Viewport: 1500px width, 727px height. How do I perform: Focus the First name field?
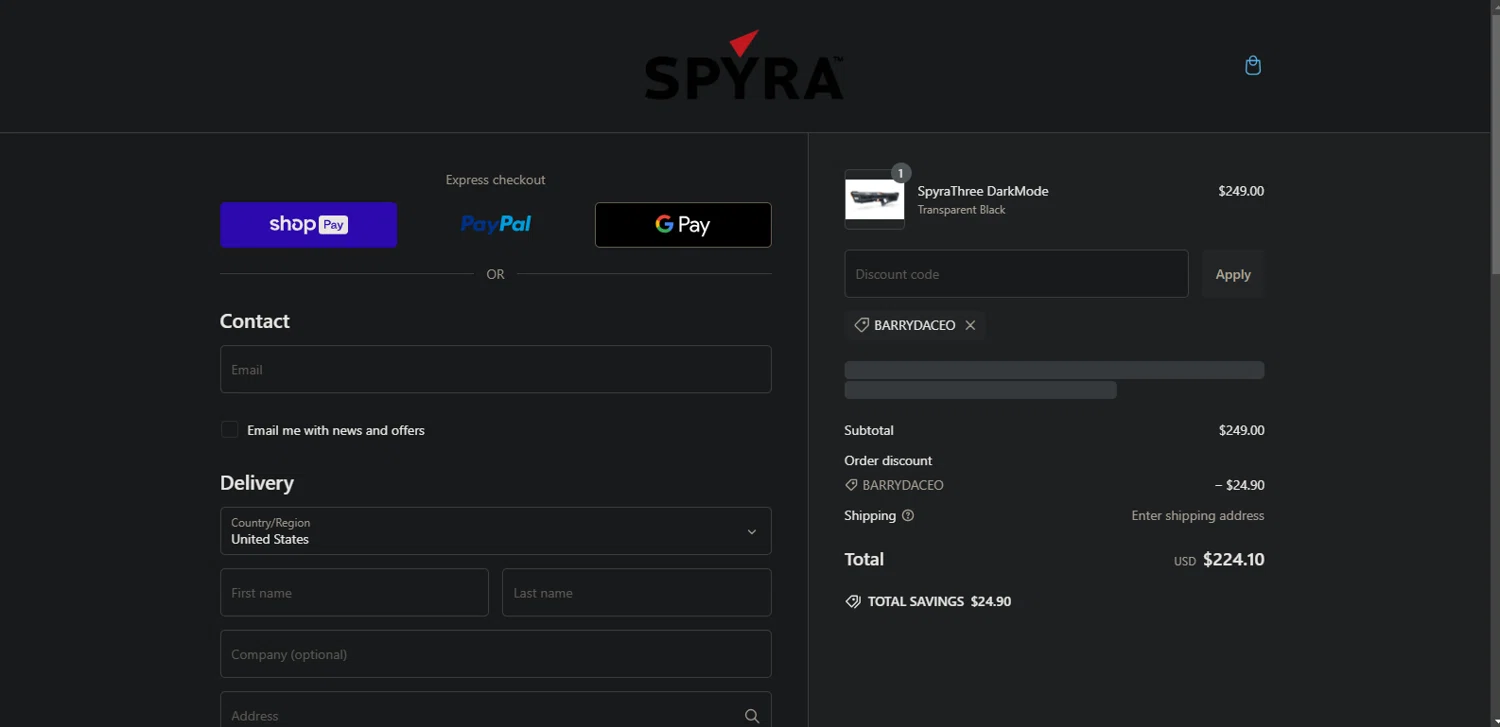354,593
